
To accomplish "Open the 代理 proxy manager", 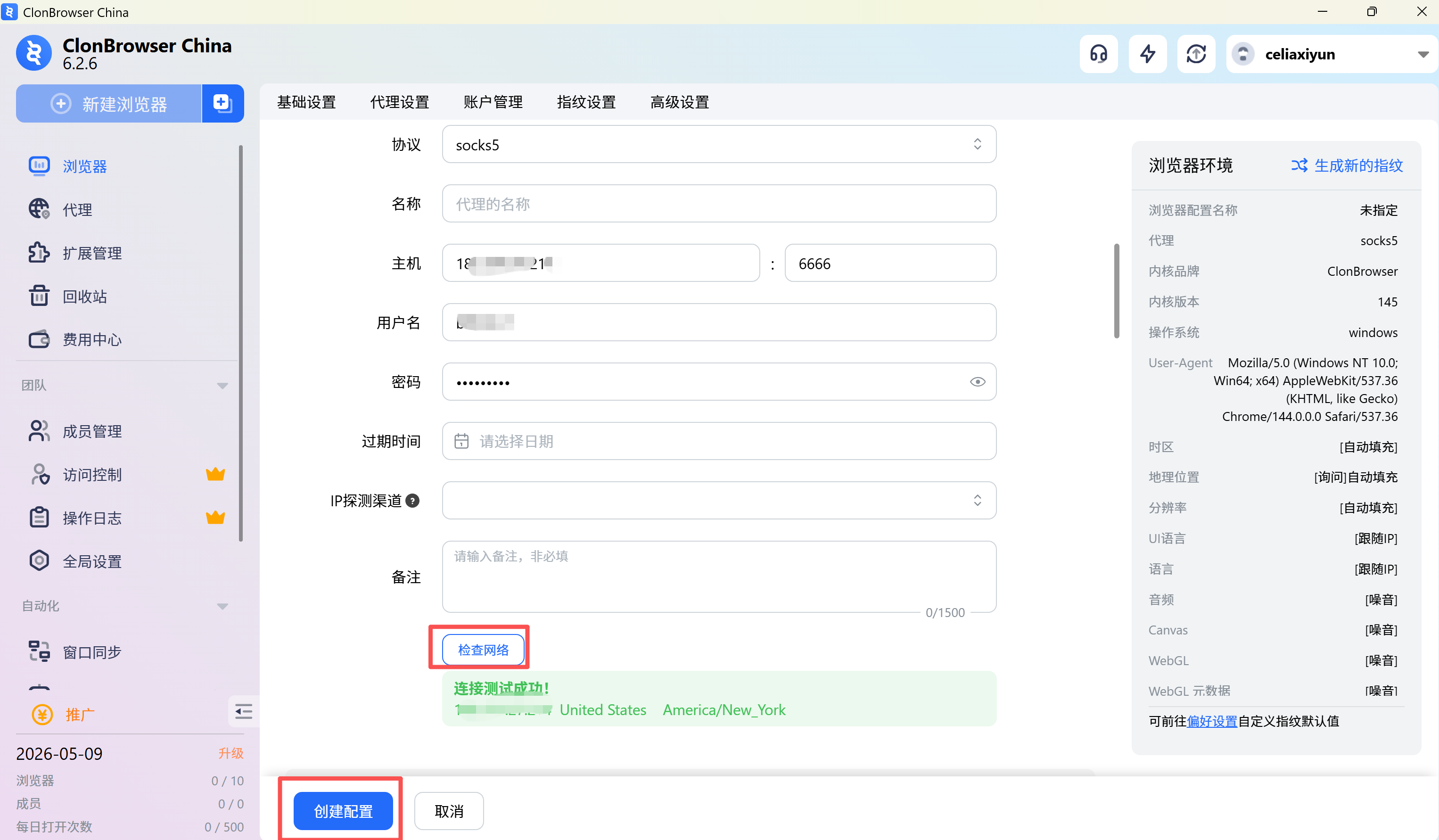I will (77, 209).
